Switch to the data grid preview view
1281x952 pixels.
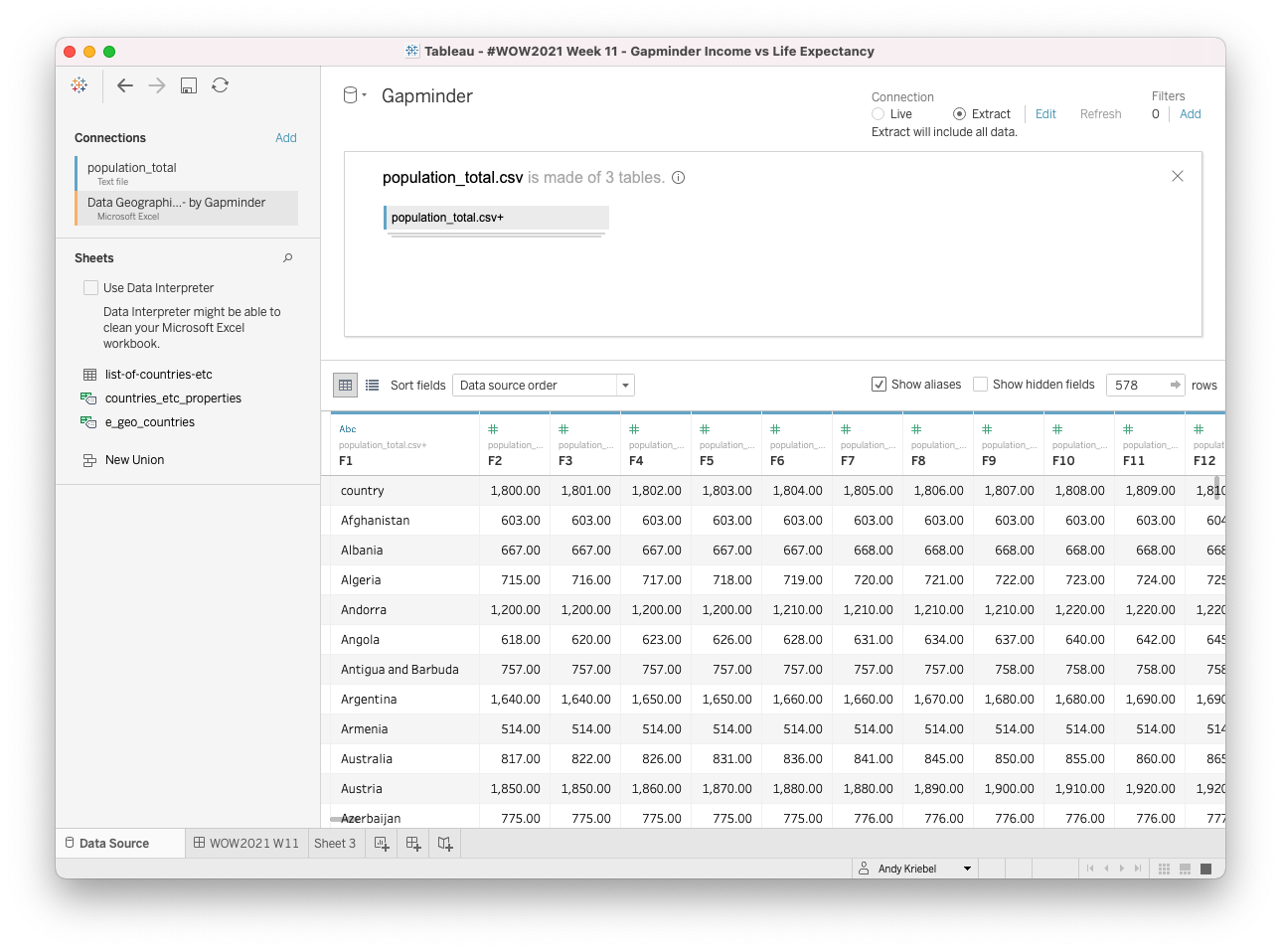[346, 386]
